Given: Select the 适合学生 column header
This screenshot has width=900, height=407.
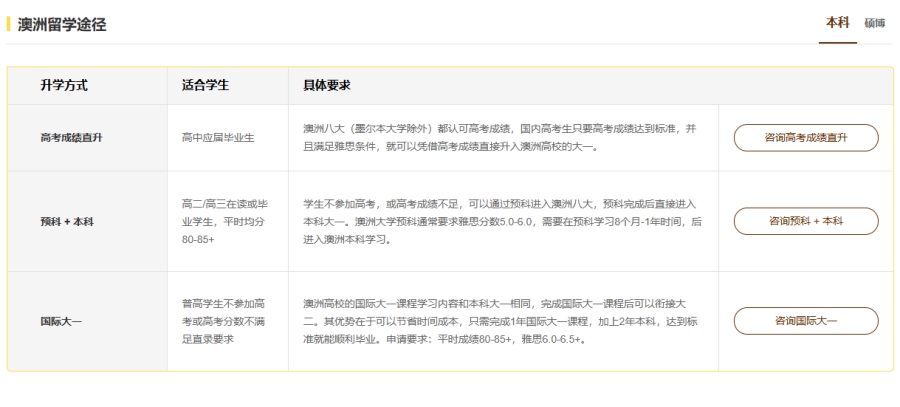Looking at the screenshot, I should [205, 86].
